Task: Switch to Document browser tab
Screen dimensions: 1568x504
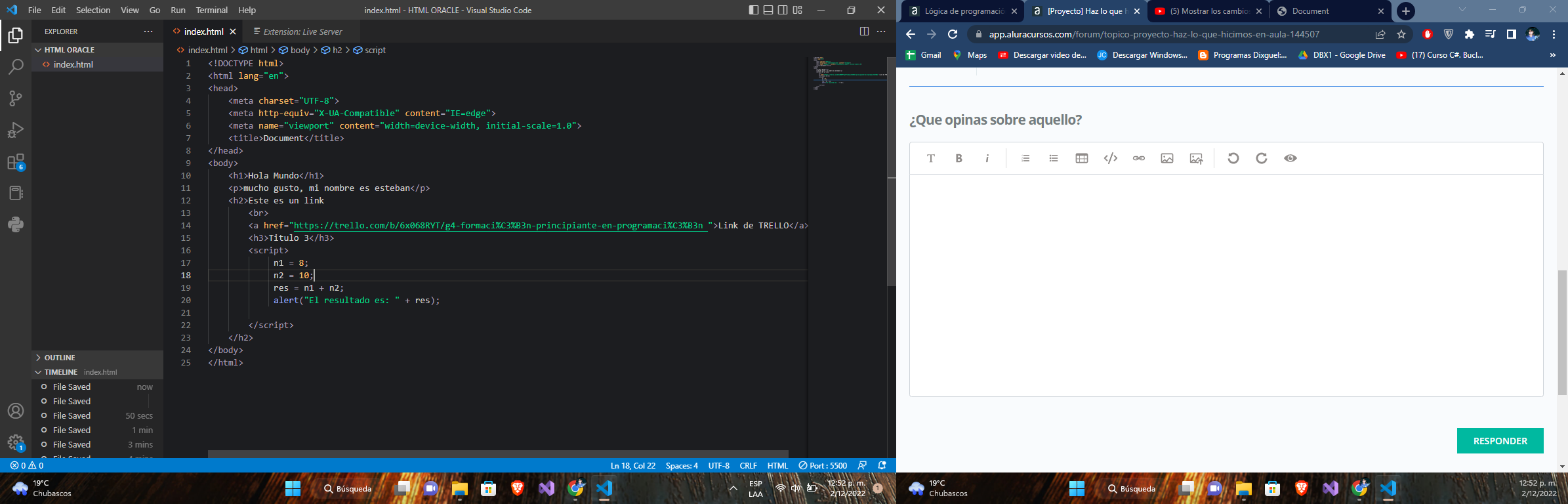Action: [x=1331, y=11]
